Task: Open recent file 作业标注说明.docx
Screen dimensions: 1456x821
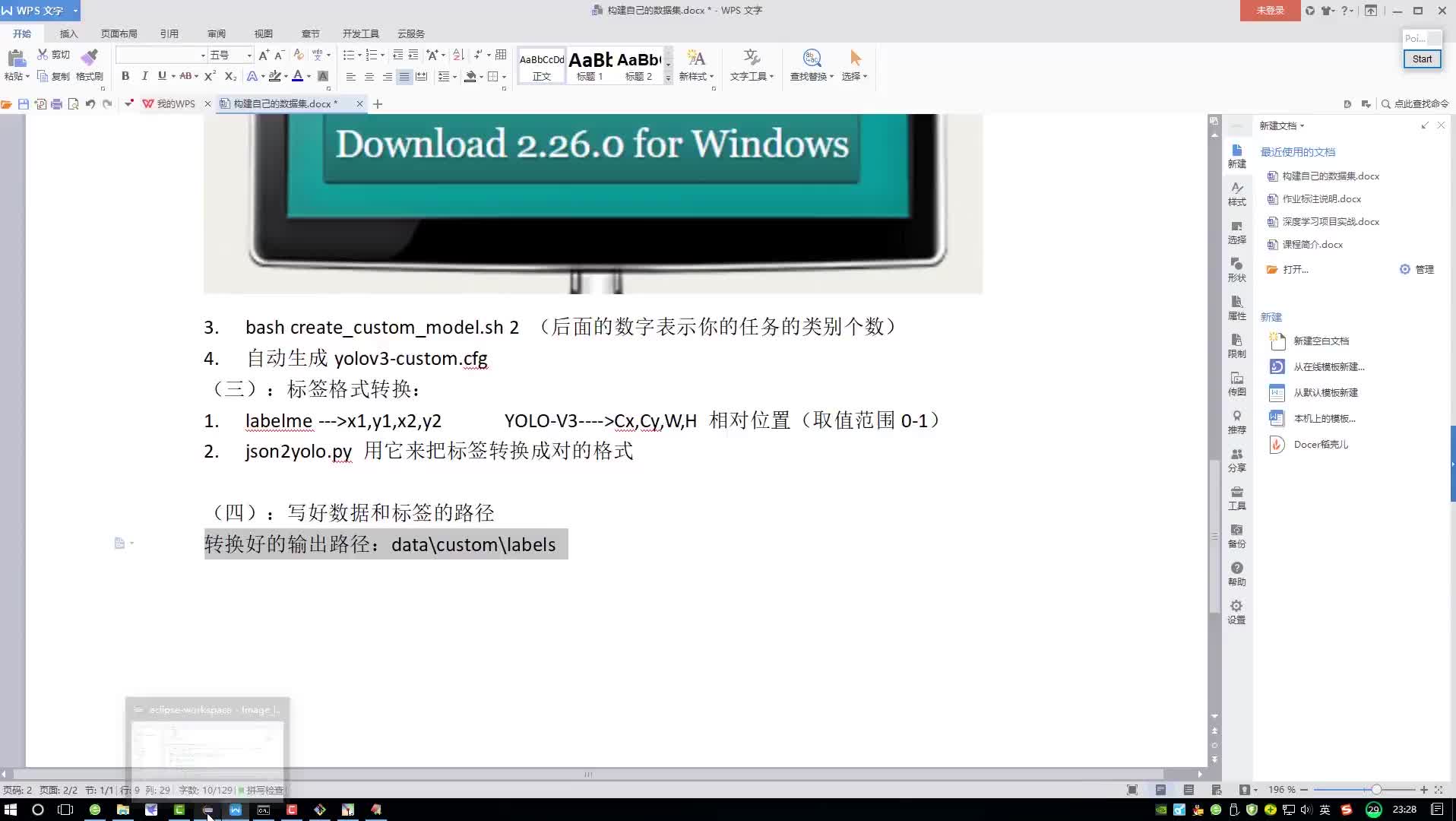Action: tap(1321, 199)
